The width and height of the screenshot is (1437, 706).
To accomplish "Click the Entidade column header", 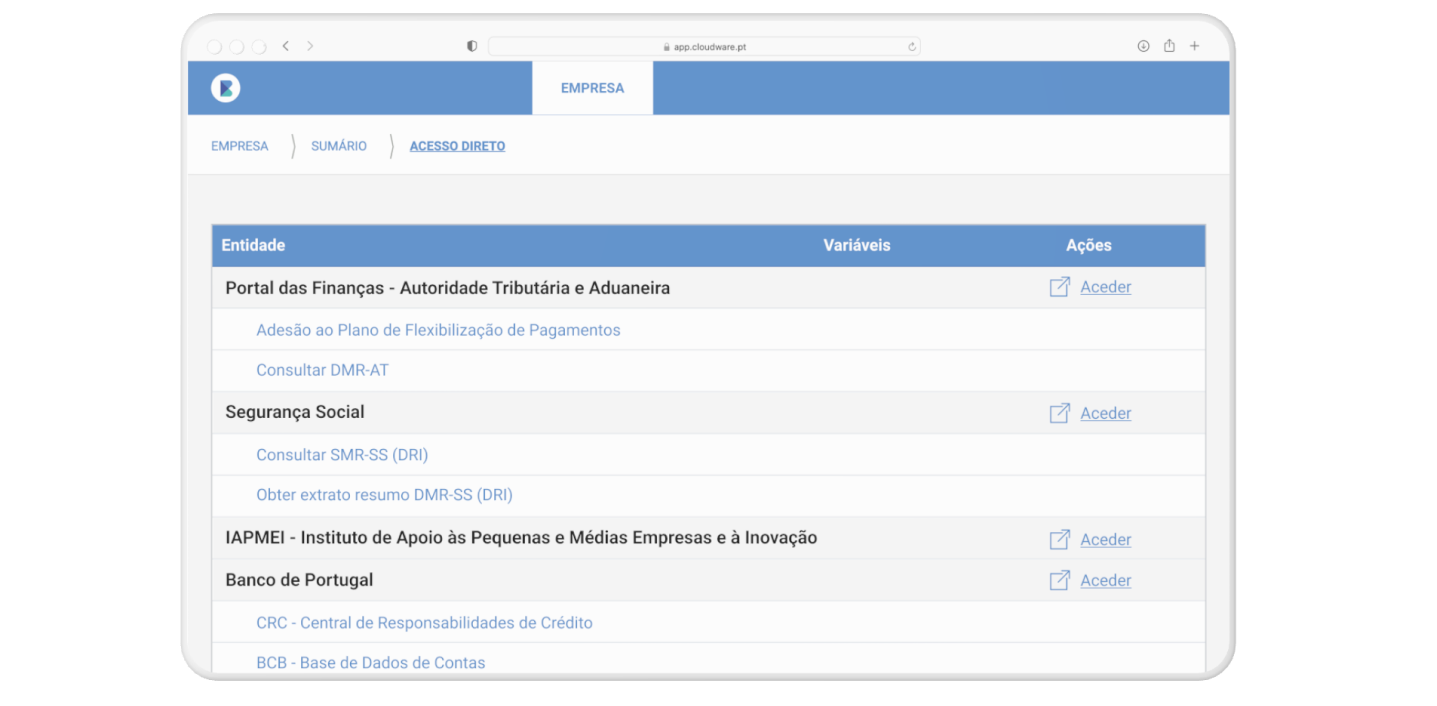I will (253, 245).
